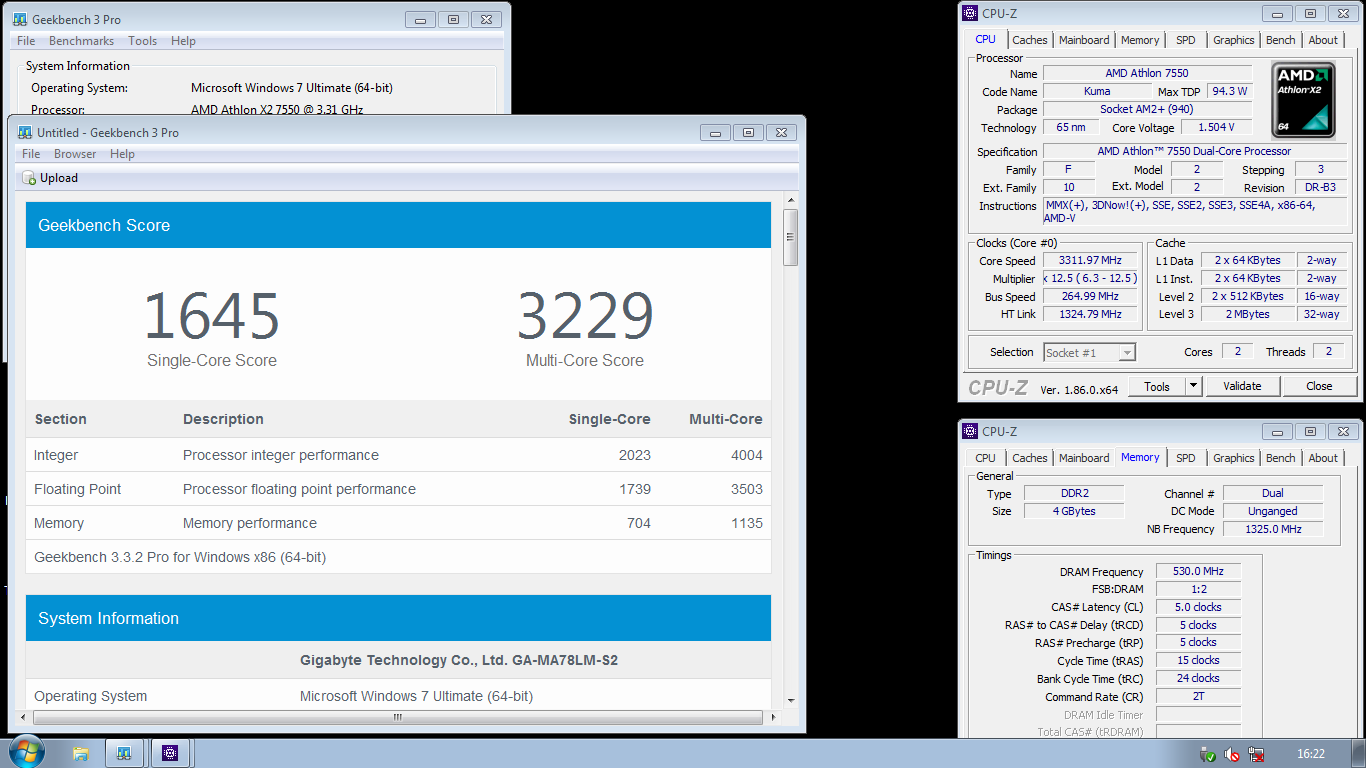The width and height of the screenshot is (1366, 768).
Task: Click the Integer row in results table
Action: 398,455
